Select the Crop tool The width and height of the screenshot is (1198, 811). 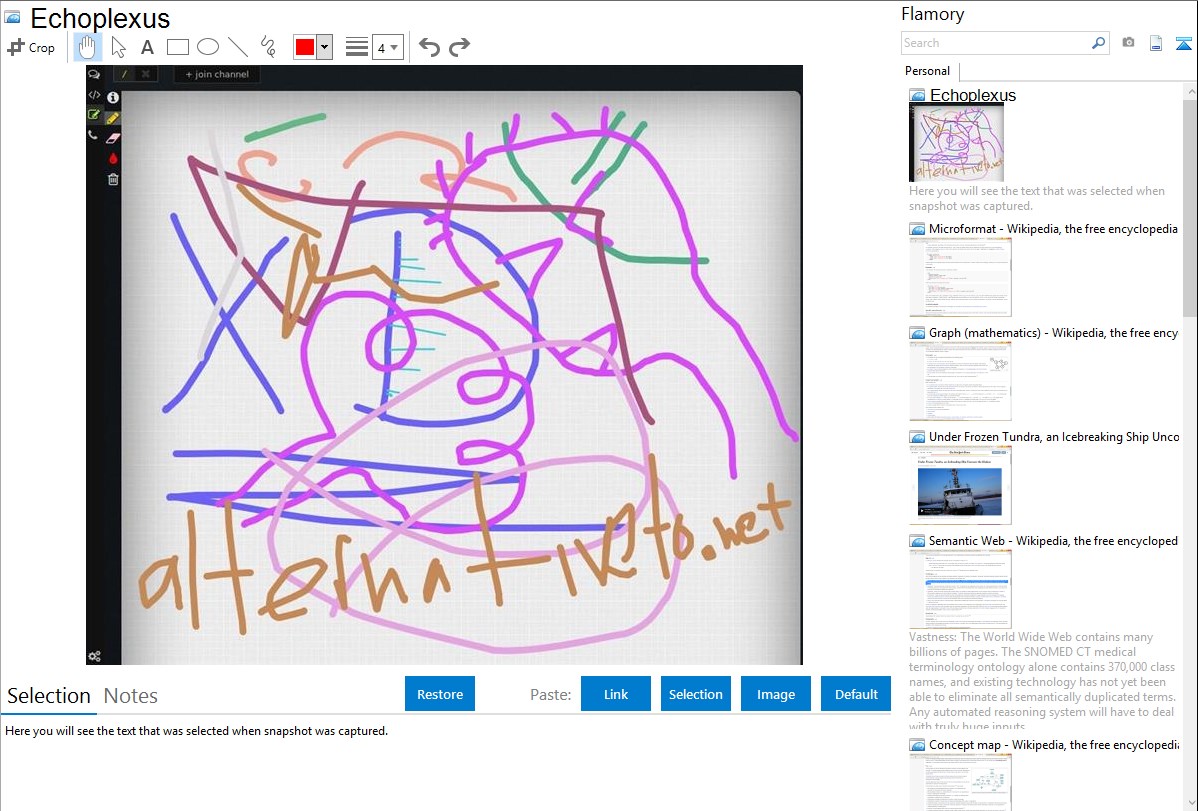31,47
